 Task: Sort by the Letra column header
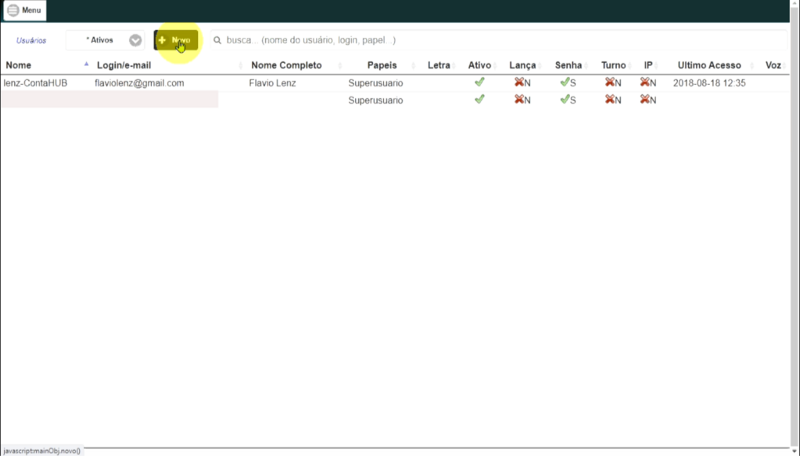coord(439,65)
